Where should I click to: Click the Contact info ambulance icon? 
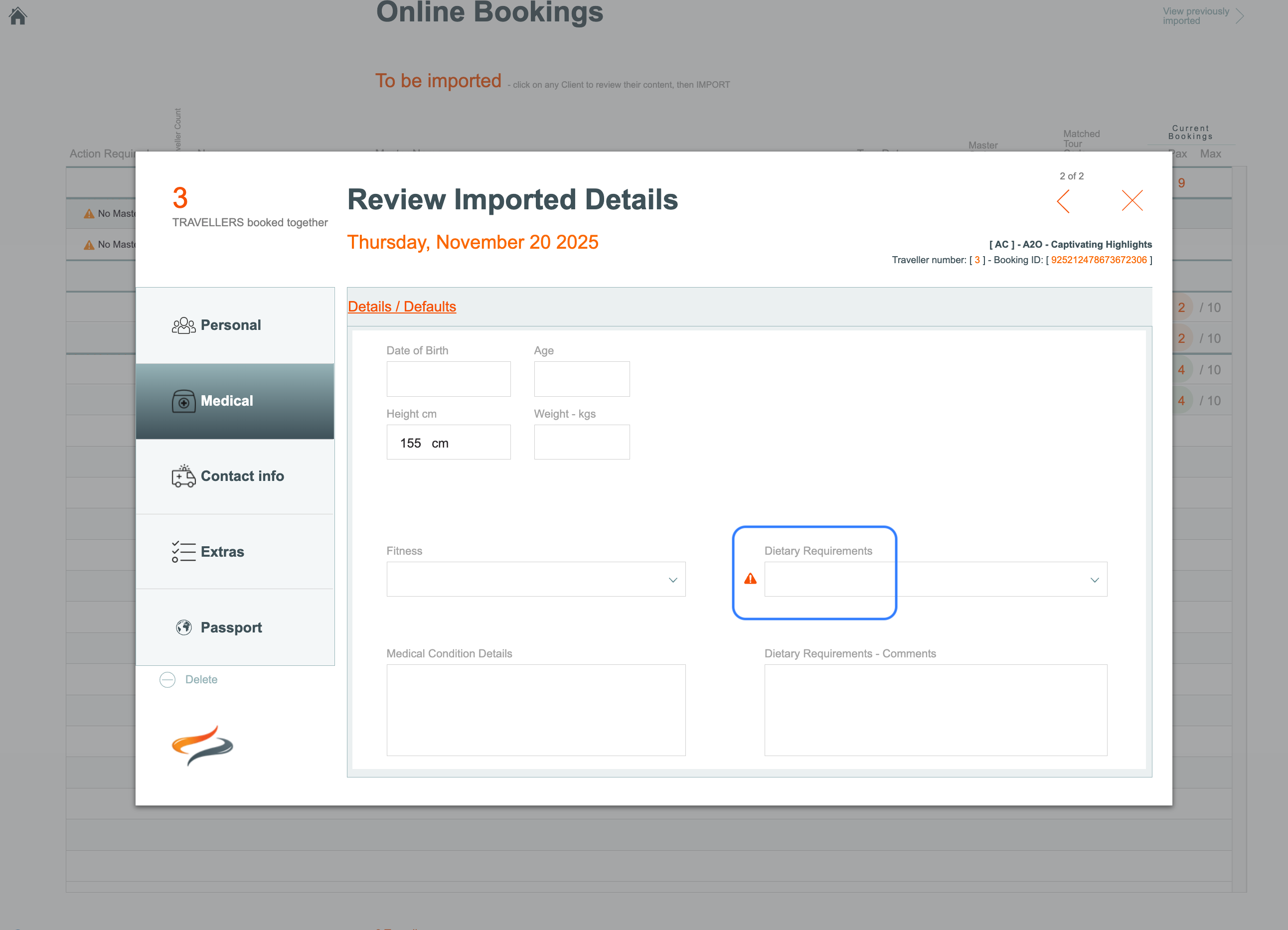183,476
